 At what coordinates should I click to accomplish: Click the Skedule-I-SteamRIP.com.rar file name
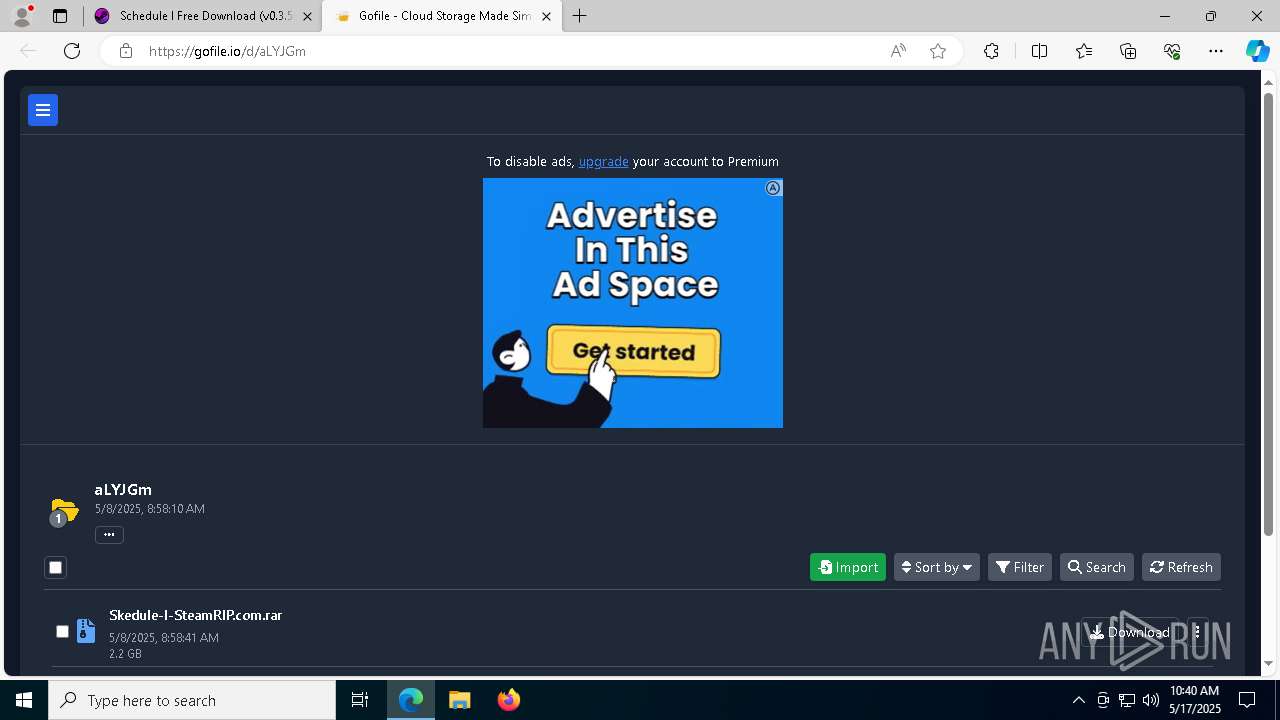coord(196,615)
